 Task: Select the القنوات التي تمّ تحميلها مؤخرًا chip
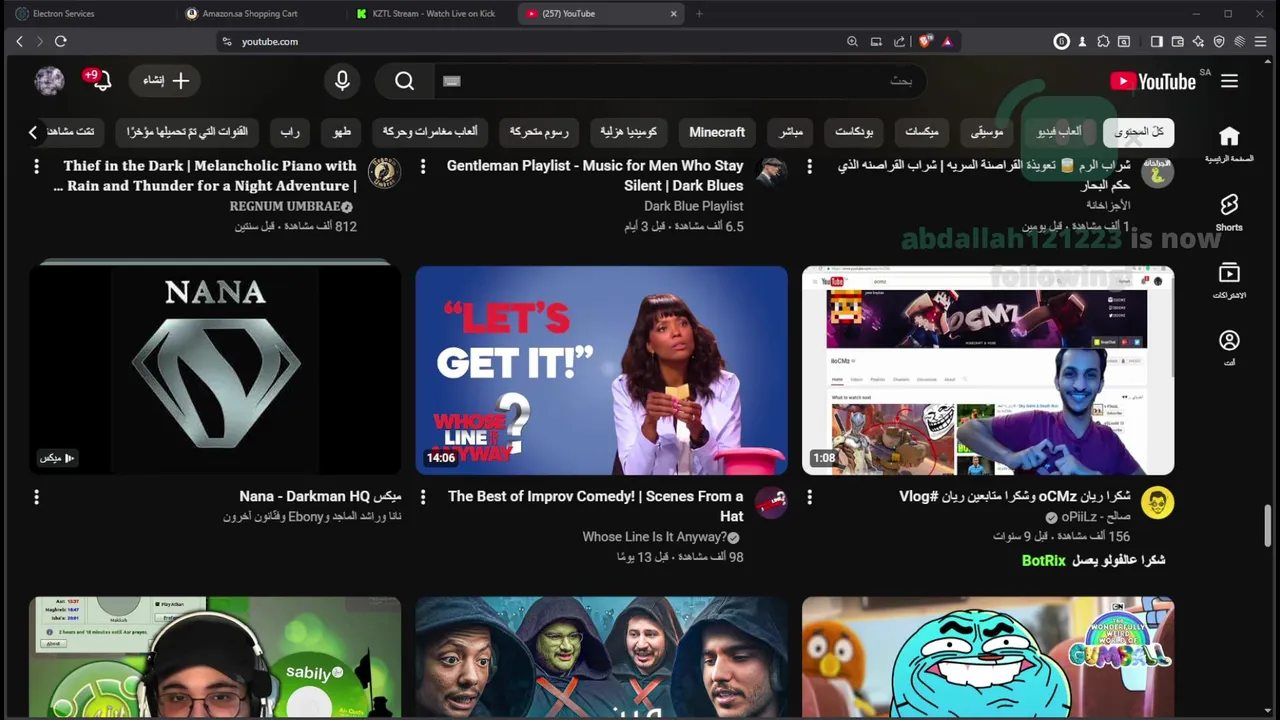coord(187,132)
